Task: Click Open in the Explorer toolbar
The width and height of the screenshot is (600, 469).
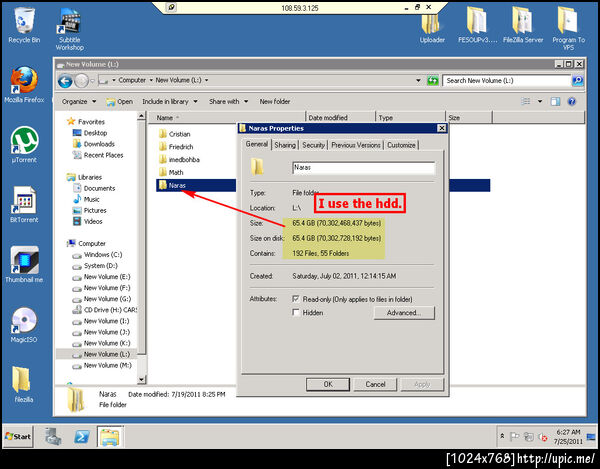Action: pos(120,101)
